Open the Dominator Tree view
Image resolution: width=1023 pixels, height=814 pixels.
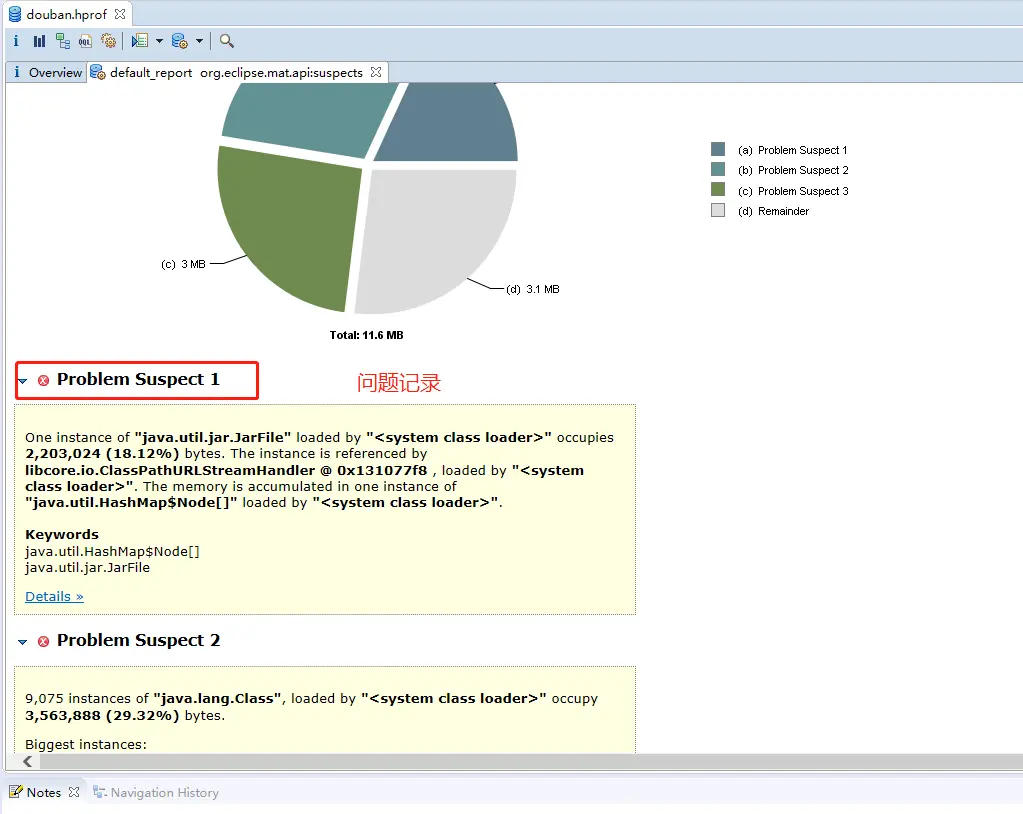63,41
